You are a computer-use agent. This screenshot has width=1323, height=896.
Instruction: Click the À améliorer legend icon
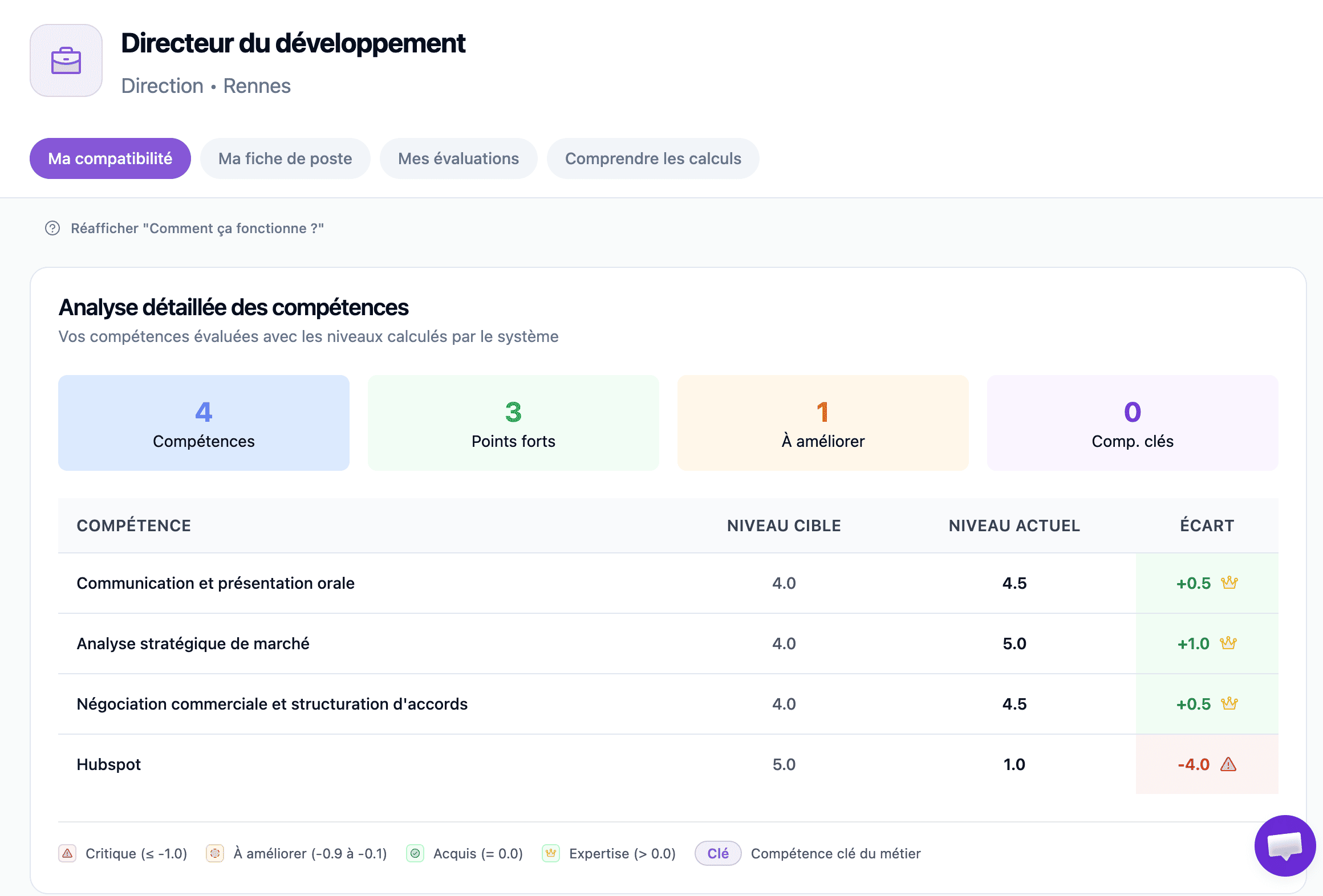pyautogui.click(x=215, y=853)
